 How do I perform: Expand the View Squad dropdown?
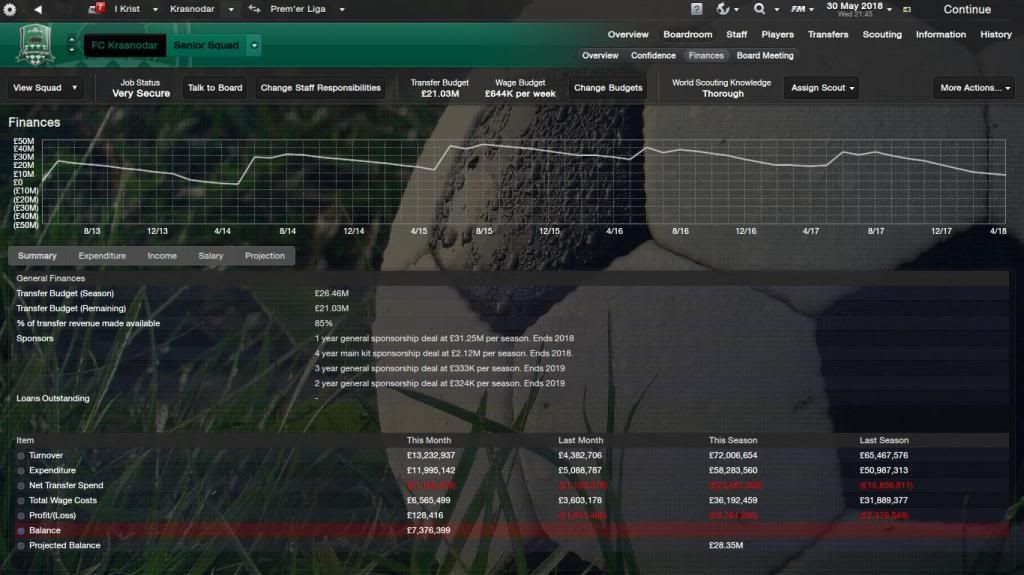click(45, 88)
